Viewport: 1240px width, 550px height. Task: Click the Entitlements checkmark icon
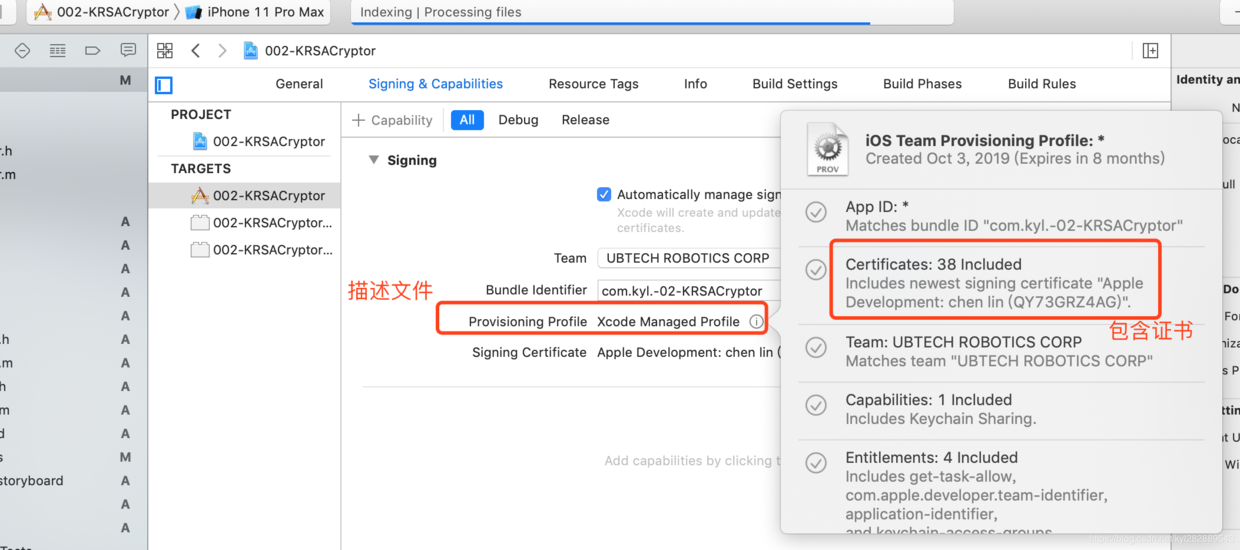[817, 463]
